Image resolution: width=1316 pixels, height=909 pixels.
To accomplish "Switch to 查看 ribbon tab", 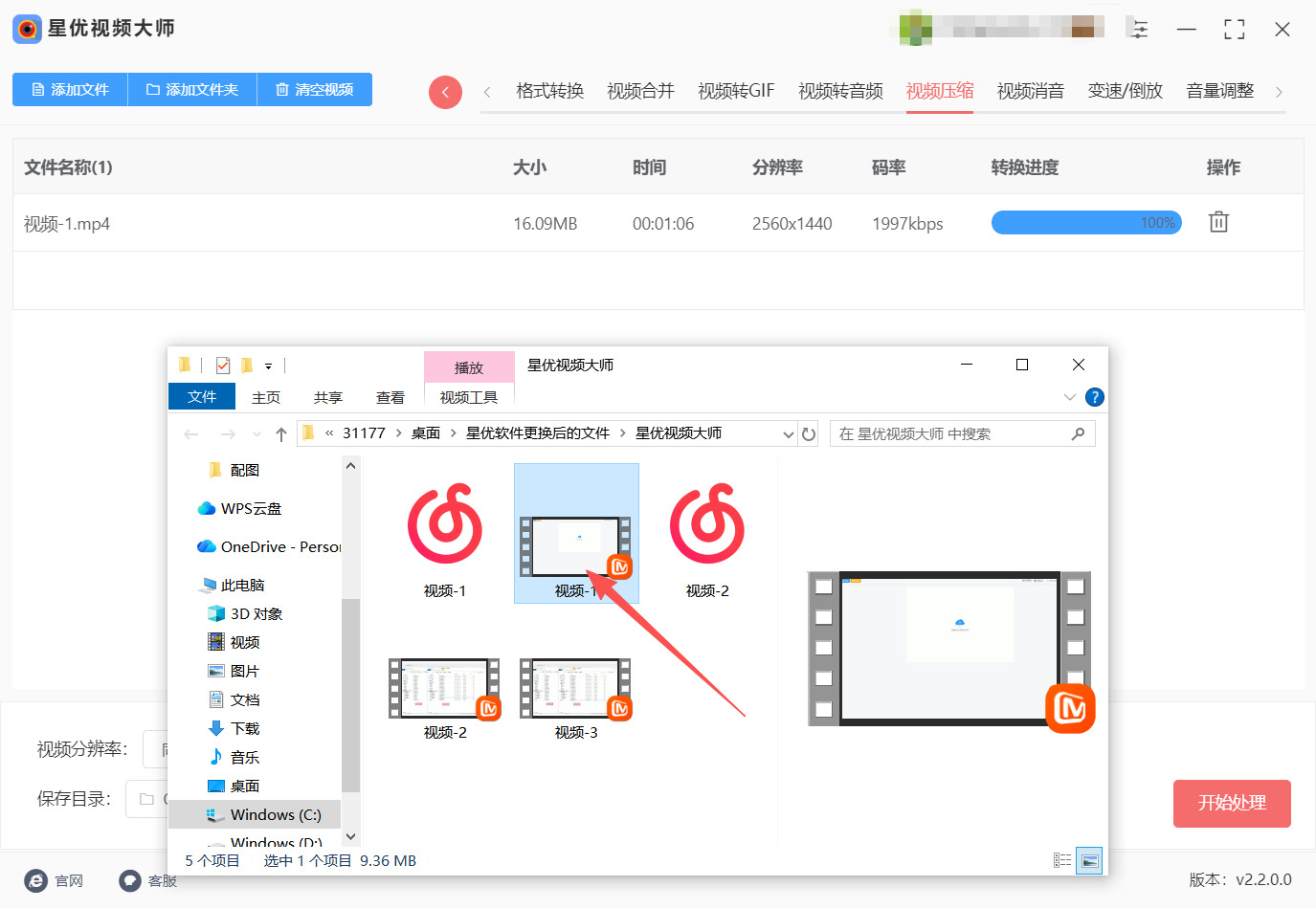I will pos(390,398).
